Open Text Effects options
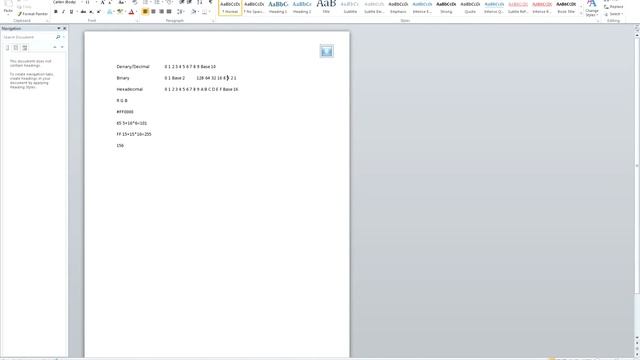Screen dimensions: 640x360 point(110,12)
